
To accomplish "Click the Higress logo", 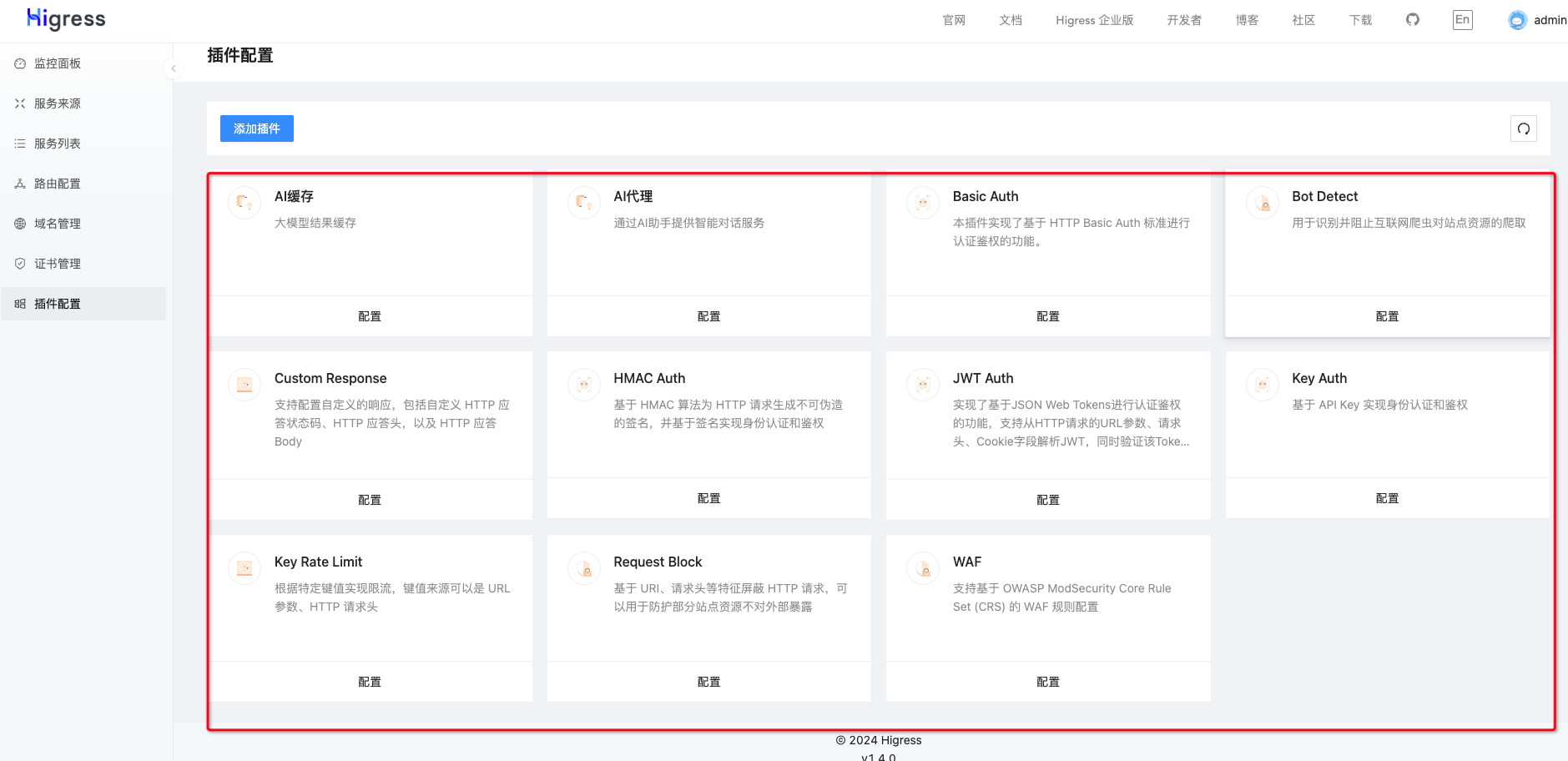I will [66, 19].
